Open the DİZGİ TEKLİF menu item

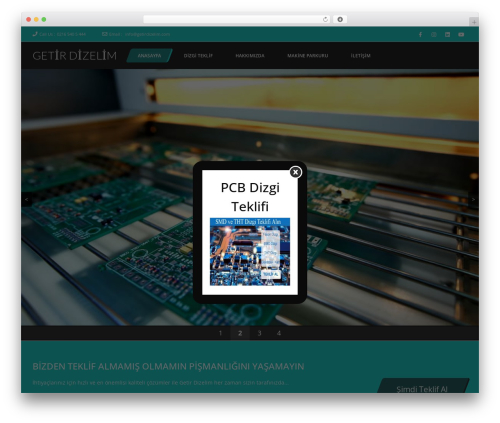(198, 56)
